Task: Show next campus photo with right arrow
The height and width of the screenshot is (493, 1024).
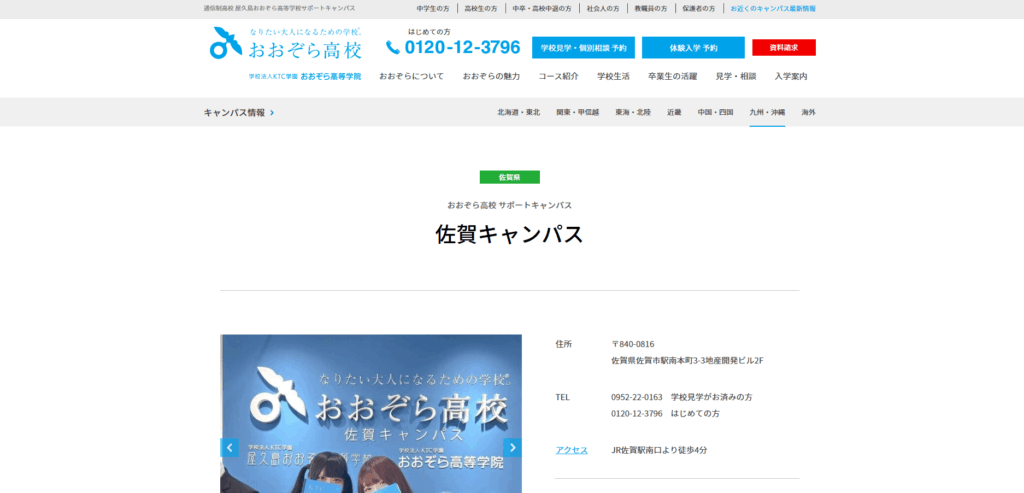Action: pyautogui.click(x=513, y=447)
